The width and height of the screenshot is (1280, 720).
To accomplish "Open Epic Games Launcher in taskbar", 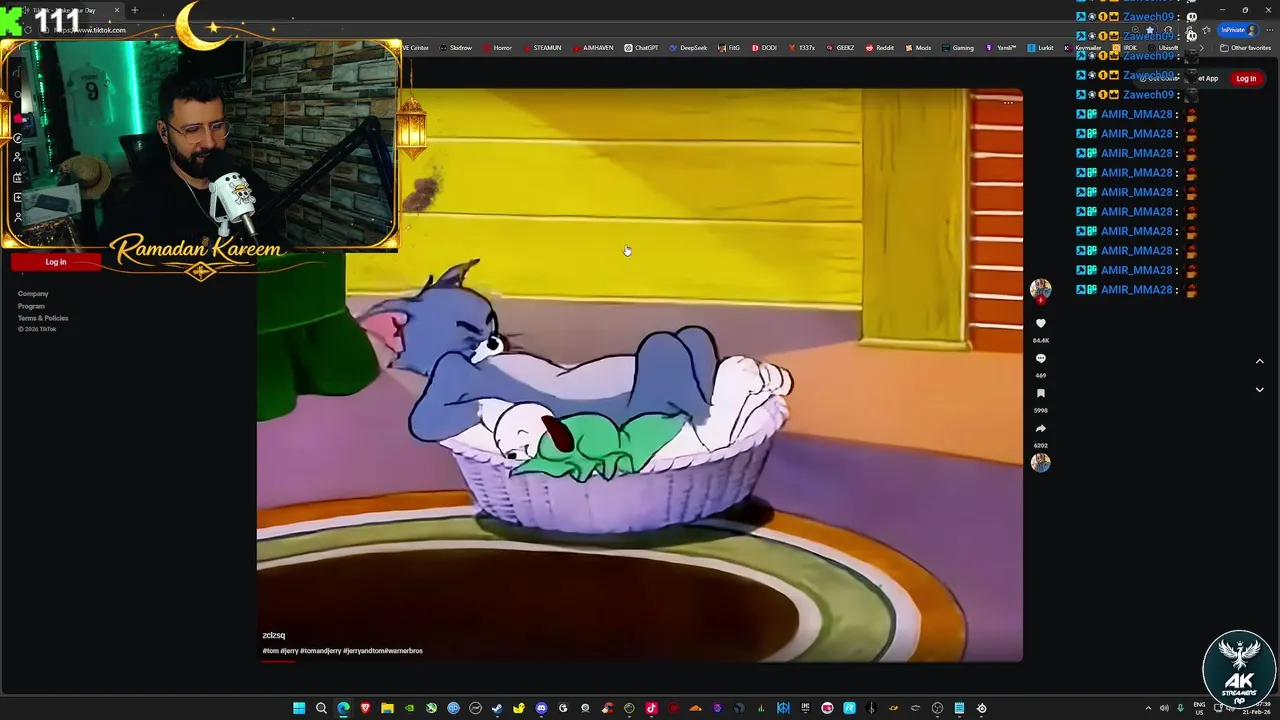I will click(x=805, y=708).
